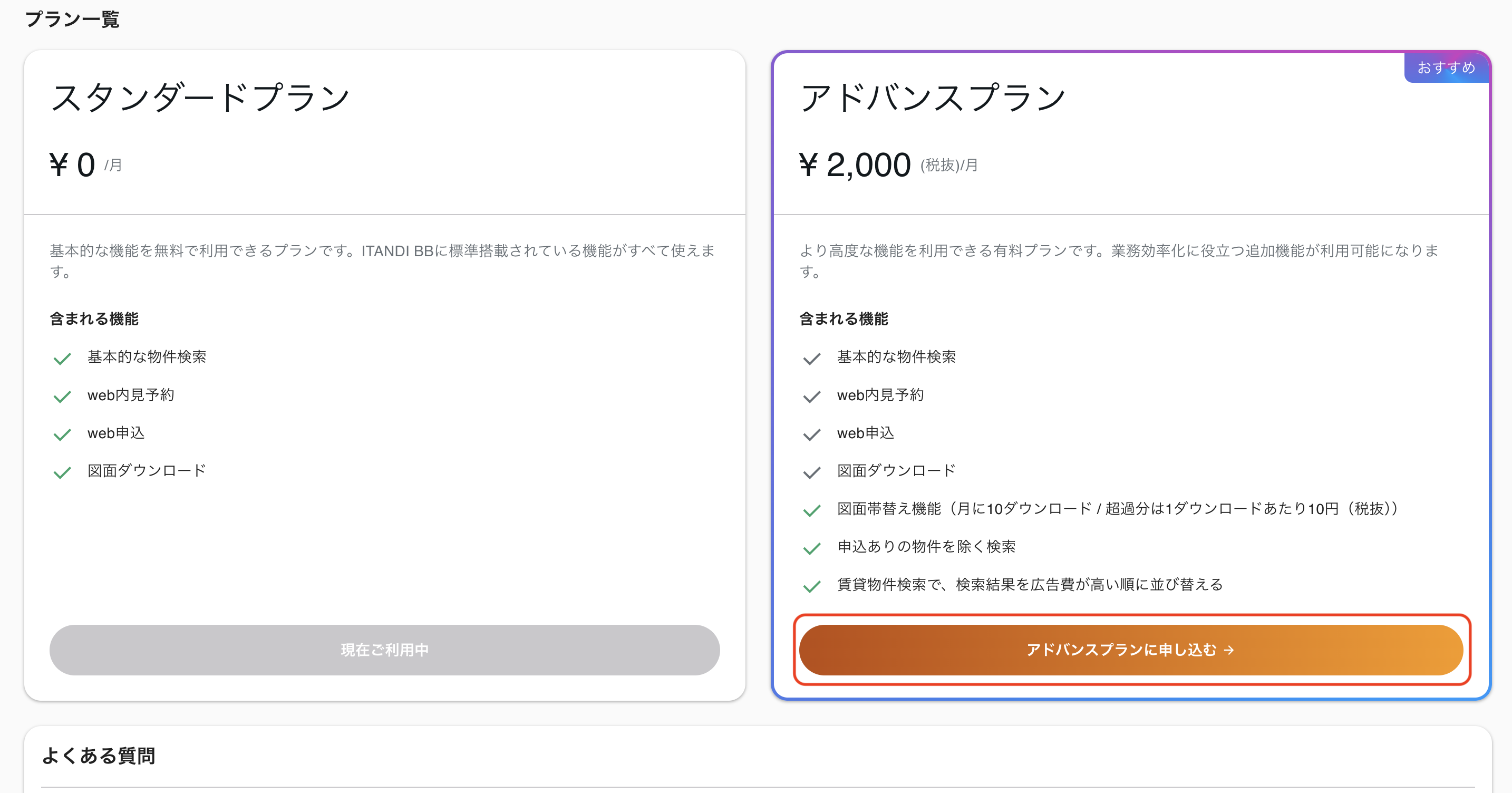Click the アドバンスプランに申し込む button
This screenshot has height=793, width=1512.
(x=1131, y=650)
